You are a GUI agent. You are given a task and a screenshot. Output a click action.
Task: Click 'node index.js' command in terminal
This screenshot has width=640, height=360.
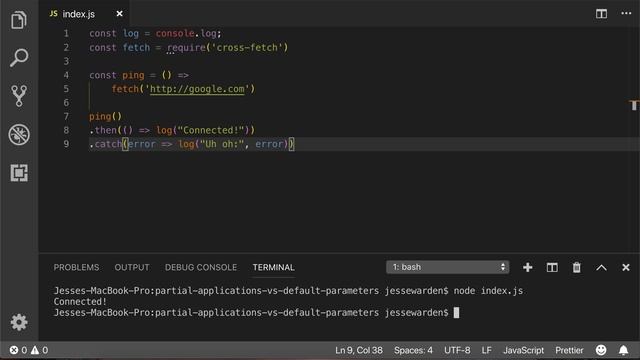coord(488,291)
